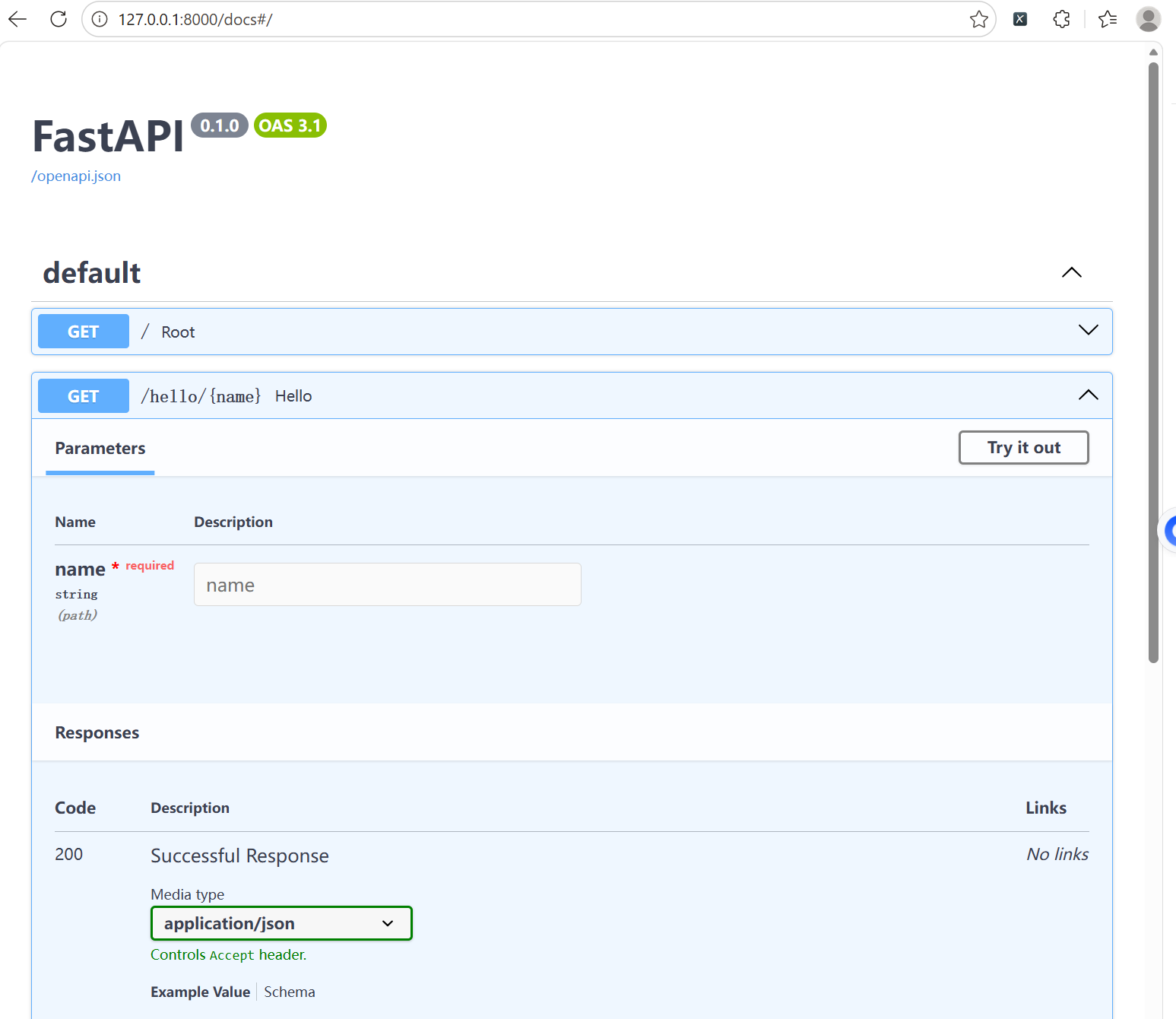Collapse the default section chevron
Screen dimensions: 1176x1019
(1071, 272)
